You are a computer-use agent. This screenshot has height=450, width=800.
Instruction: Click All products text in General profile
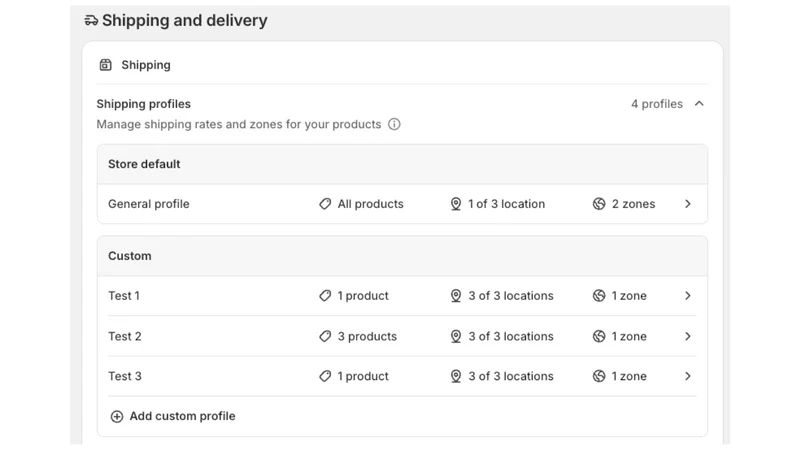(x=370, y=204)
